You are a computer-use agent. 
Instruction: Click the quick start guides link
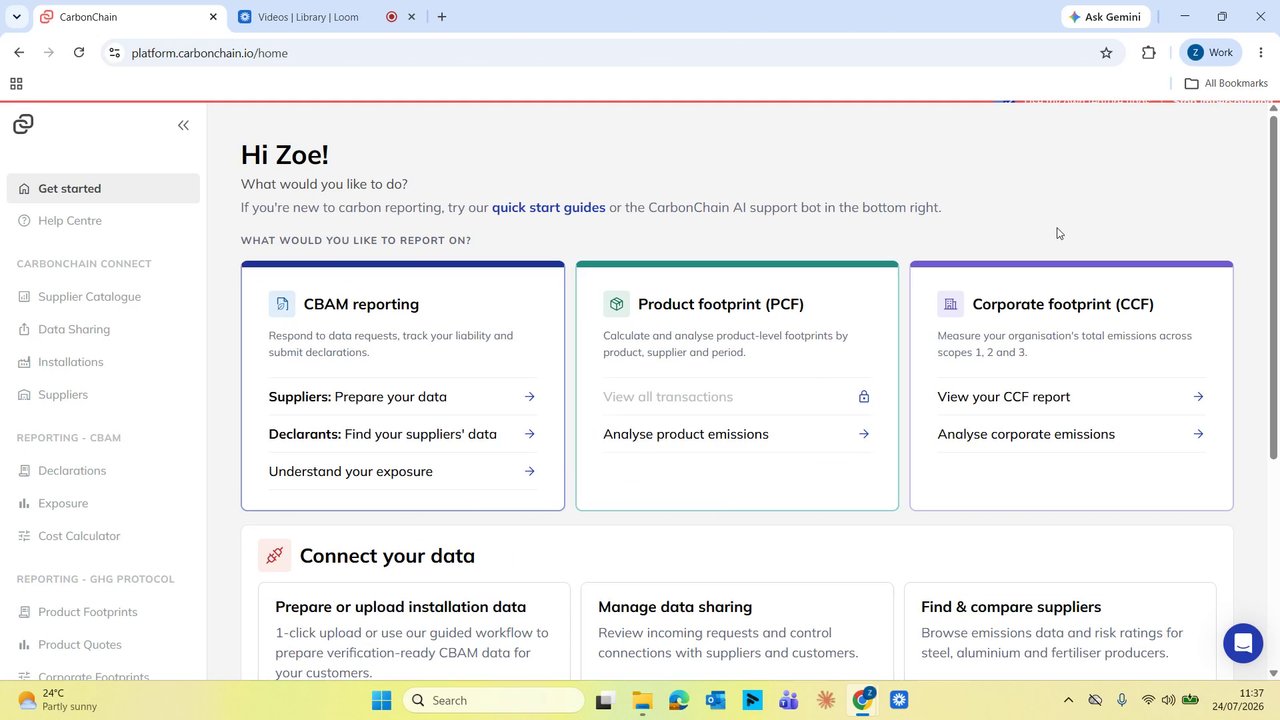[548, 208]
